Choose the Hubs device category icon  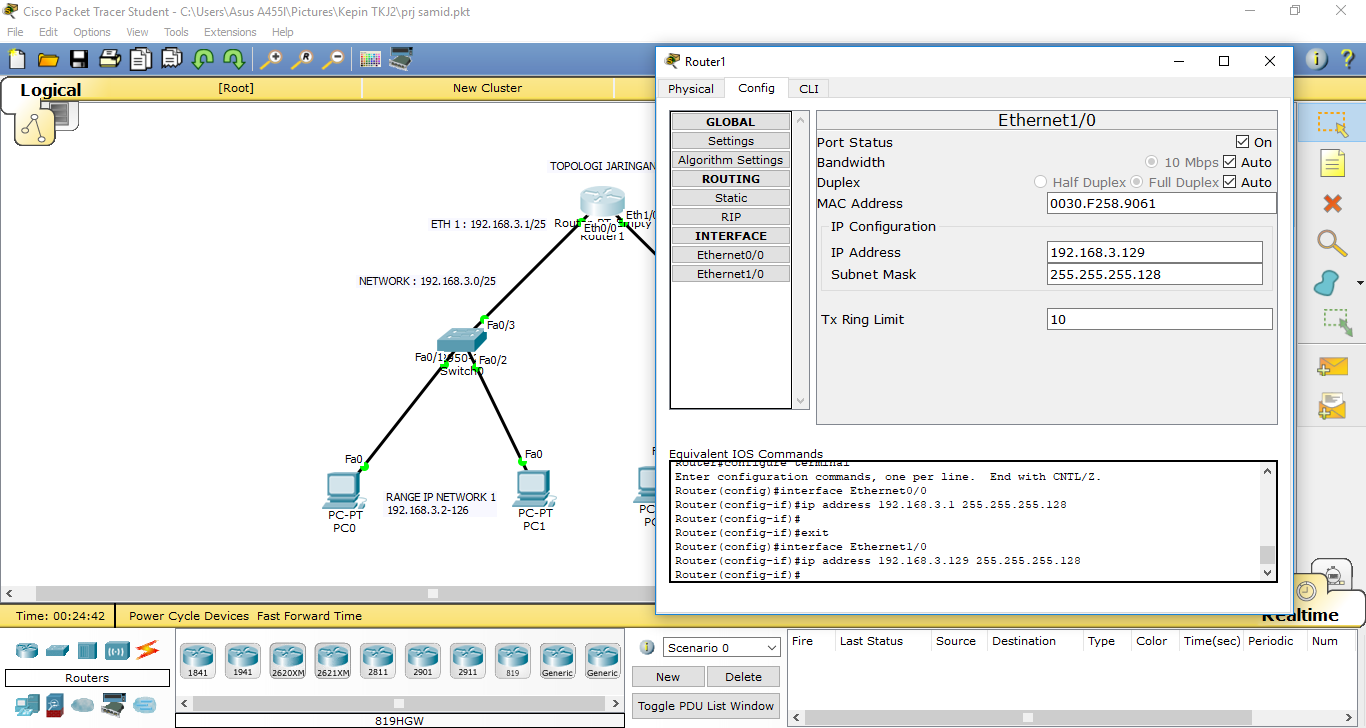(x=87, y=651)
